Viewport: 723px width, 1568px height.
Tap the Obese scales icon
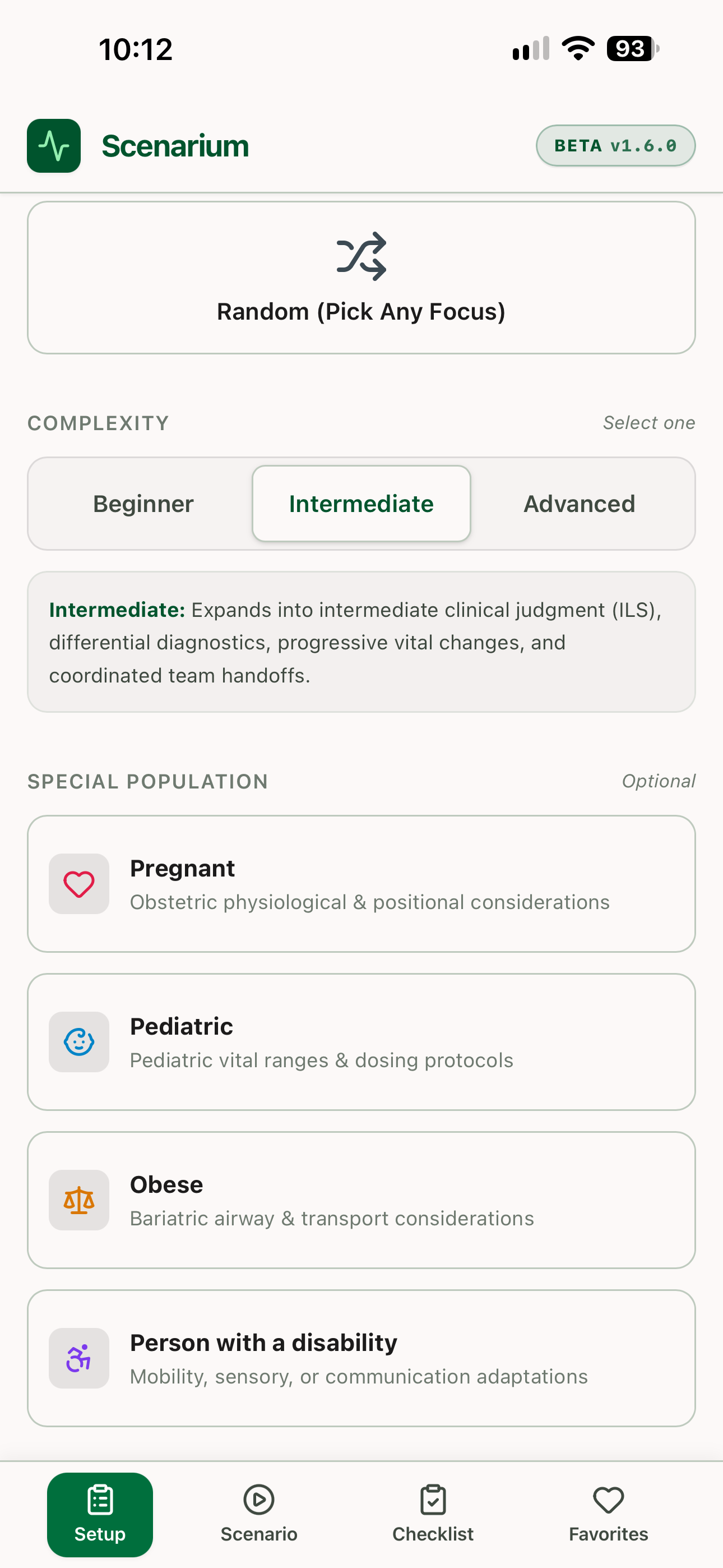pyautogui.click(x=79, y=1200)
